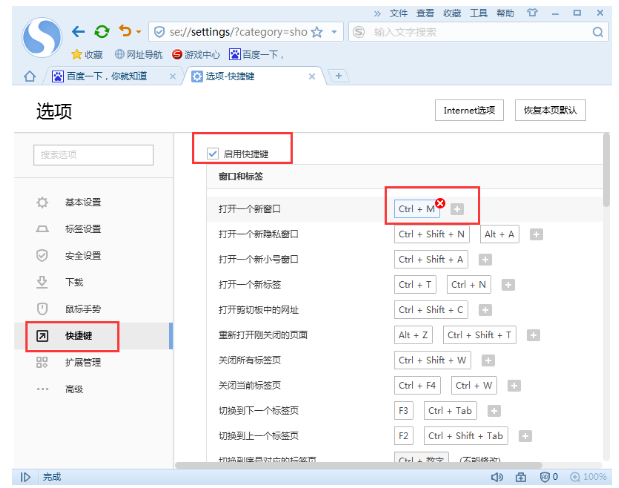Screen dimensions: 619x488
Task: Edit the Alt + A shortcut box
Action: pos(499,234)
